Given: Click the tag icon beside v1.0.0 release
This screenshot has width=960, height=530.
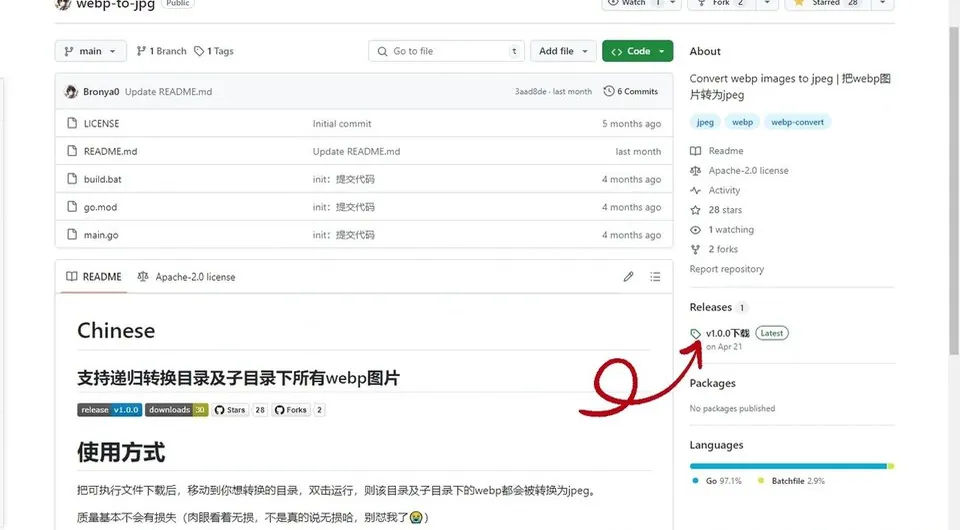Looking at the screenshot, I should pos(696,334).
